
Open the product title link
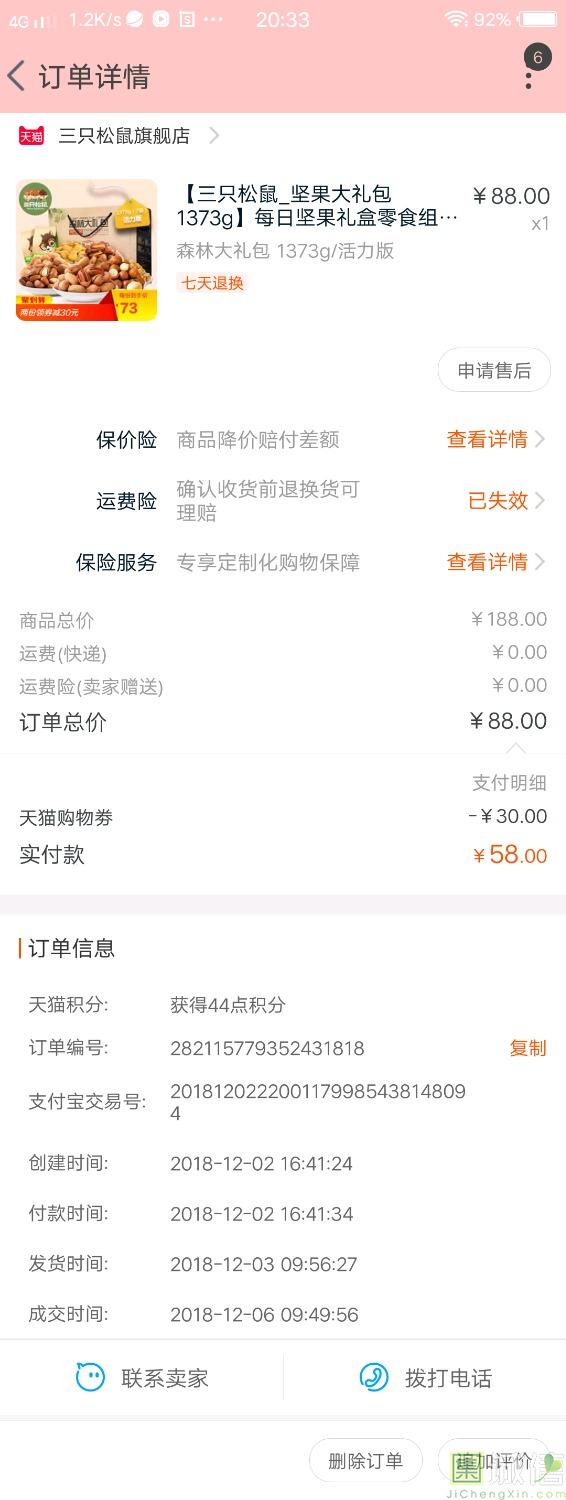click(317, 206)
